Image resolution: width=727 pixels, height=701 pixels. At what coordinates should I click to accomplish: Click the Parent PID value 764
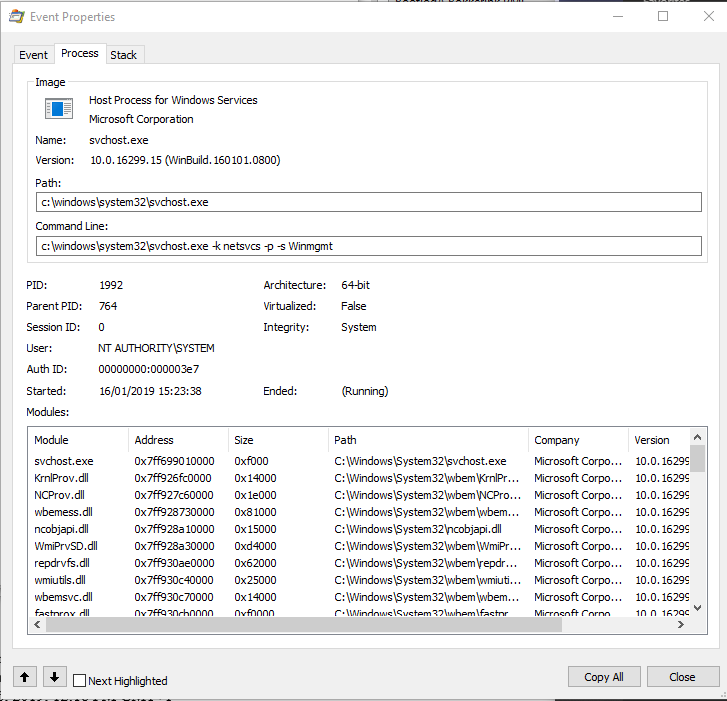[x=108, y=306]
